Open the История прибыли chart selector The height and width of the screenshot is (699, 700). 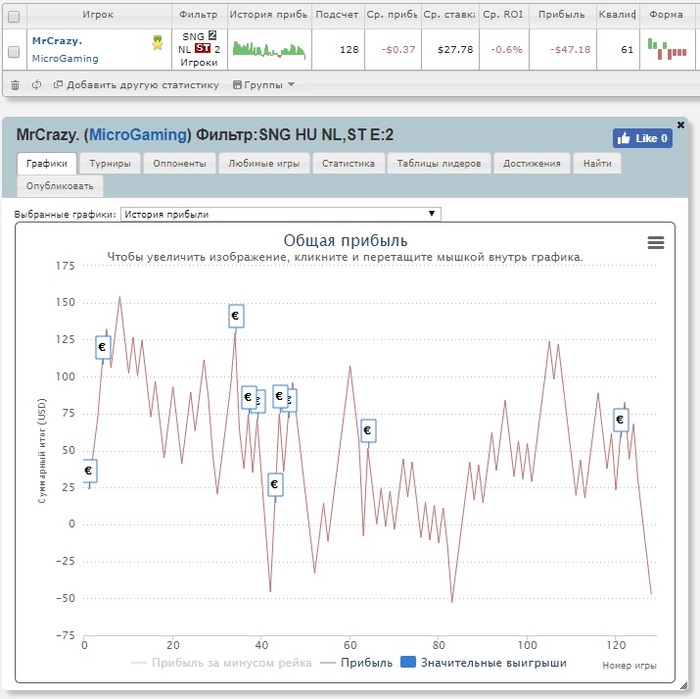tap(280, 214)
